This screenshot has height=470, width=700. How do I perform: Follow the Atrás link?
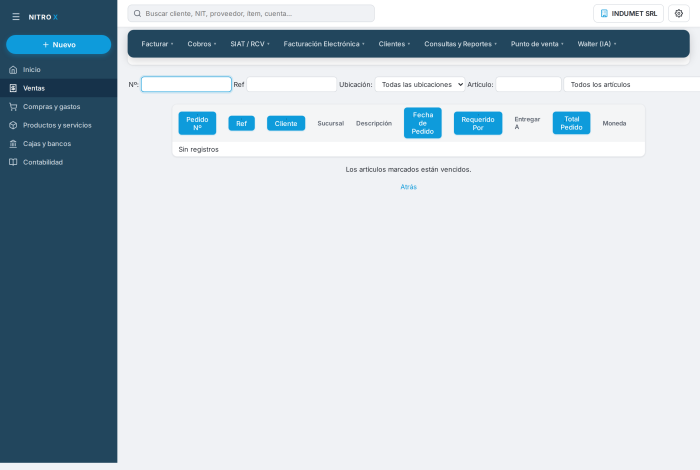(x=408, y=187)
